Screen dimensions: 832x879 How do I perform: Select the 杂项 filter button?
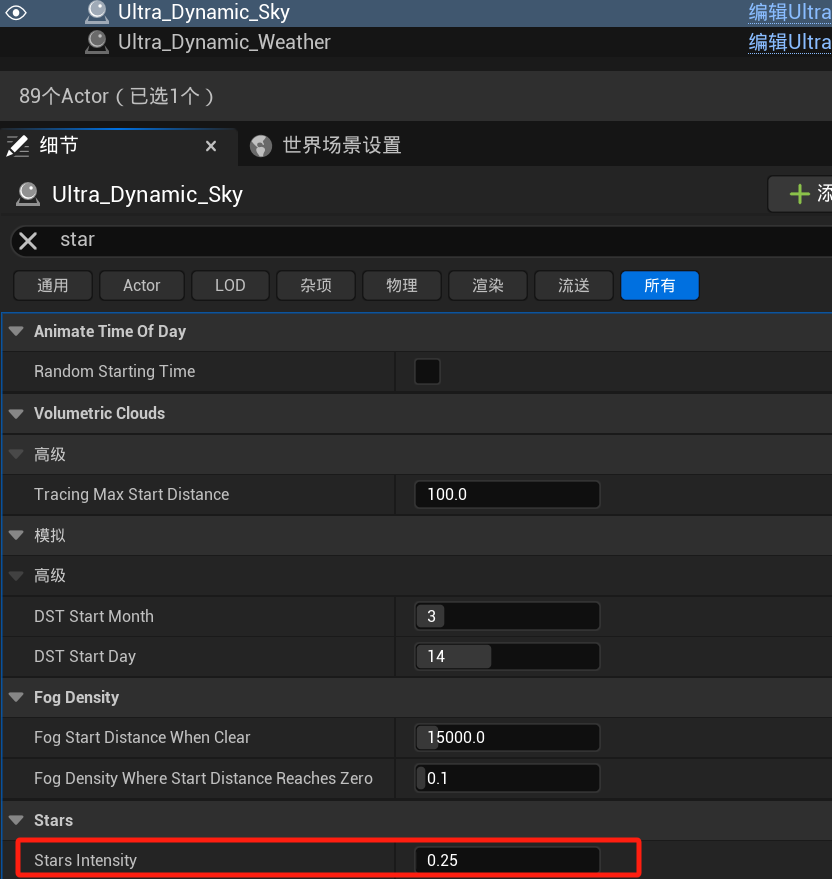[316, 286]
